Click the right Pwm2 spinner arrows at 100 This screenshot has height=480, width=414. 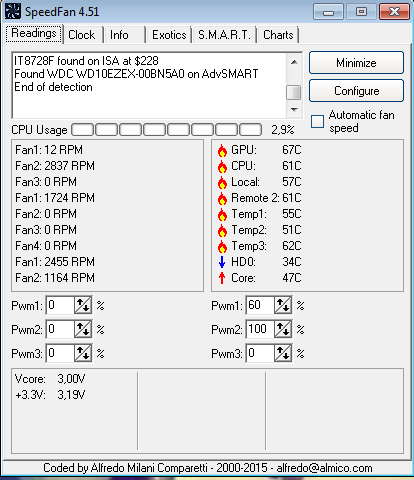tap(283, 329)
